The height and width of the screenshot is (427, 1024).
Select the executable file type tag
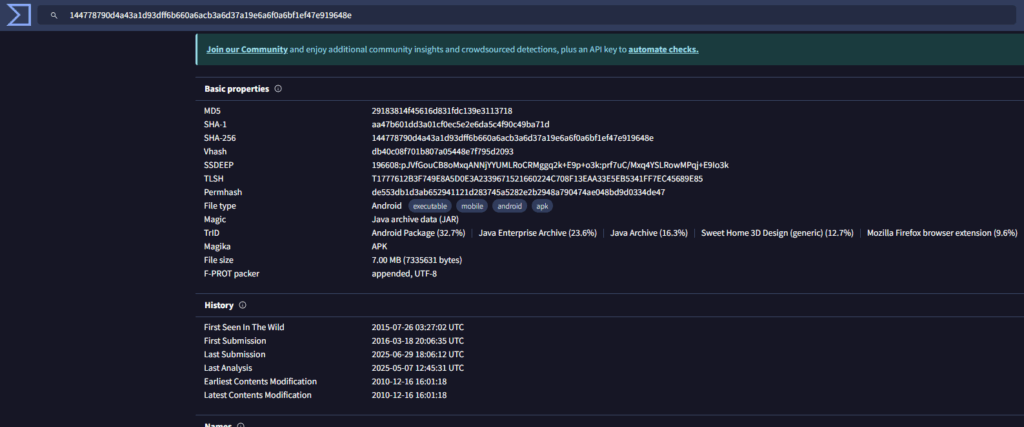click(x=431, y=206)
